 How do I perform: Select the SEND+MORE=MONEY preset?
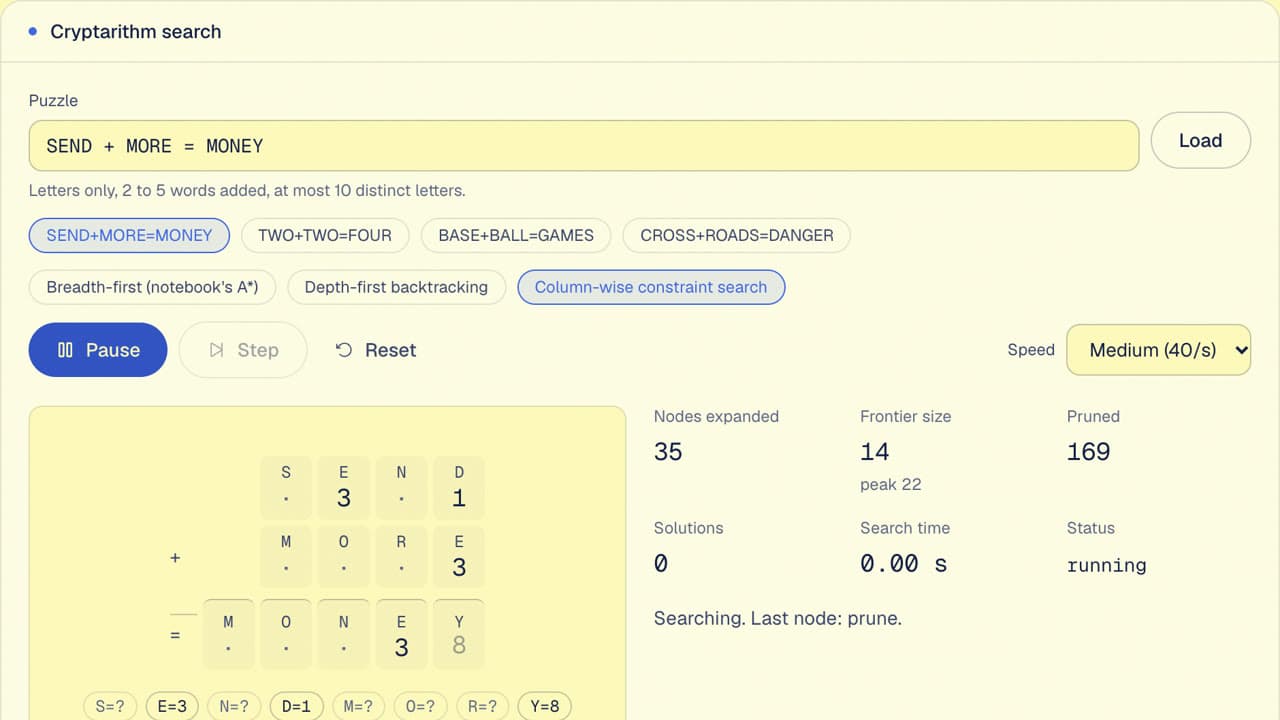tap(129, 236)
